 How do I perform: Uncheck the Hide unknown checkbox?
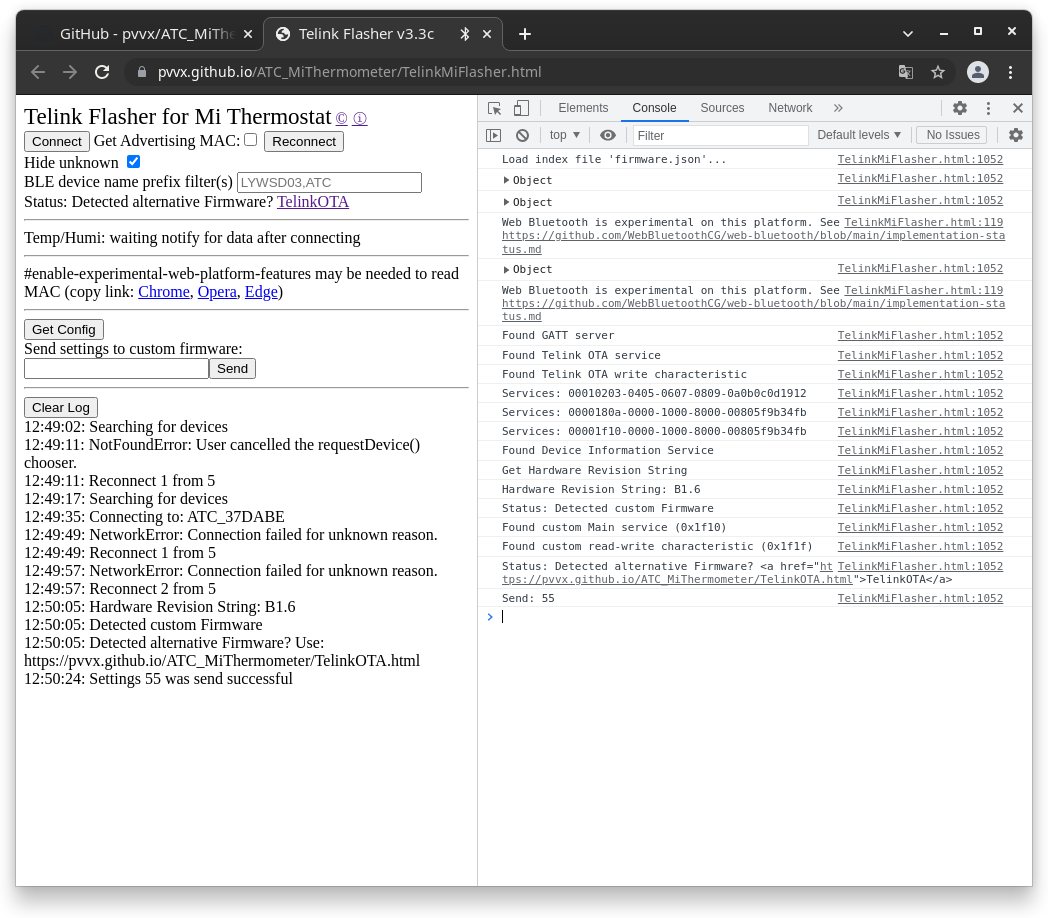pyautogui.click(x=134, y=162)
